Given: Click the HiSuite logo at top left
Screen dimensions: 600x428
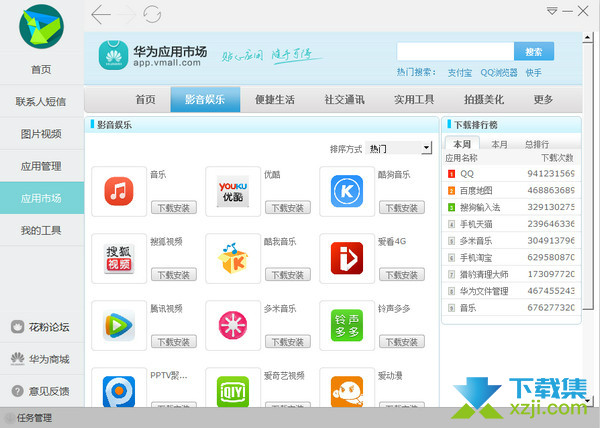Looking at the screenshot, I should (41, 26).
